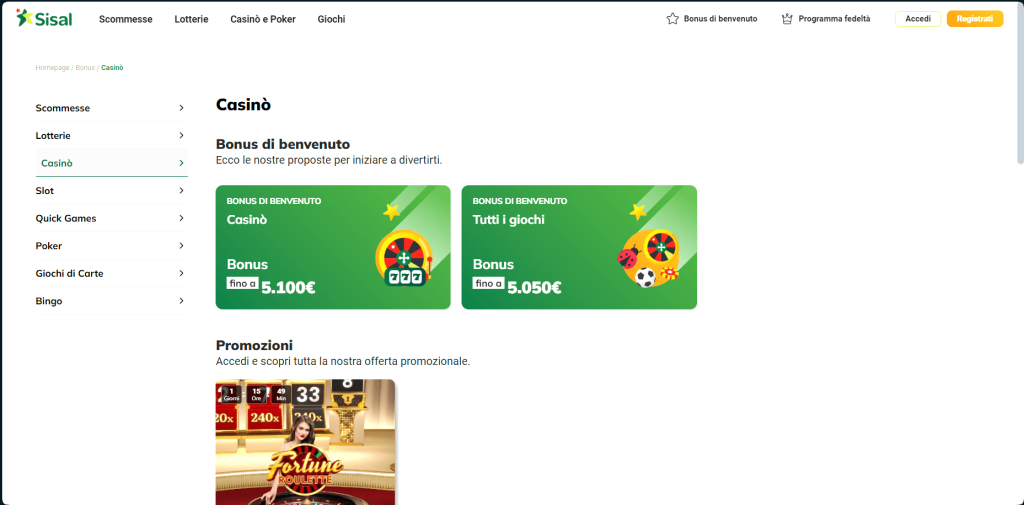Open the Fortune Roulette promotion thumbnail
The width and height of the screenshot is (1024, 505).
pyautogui.click(x=305, y=442)
